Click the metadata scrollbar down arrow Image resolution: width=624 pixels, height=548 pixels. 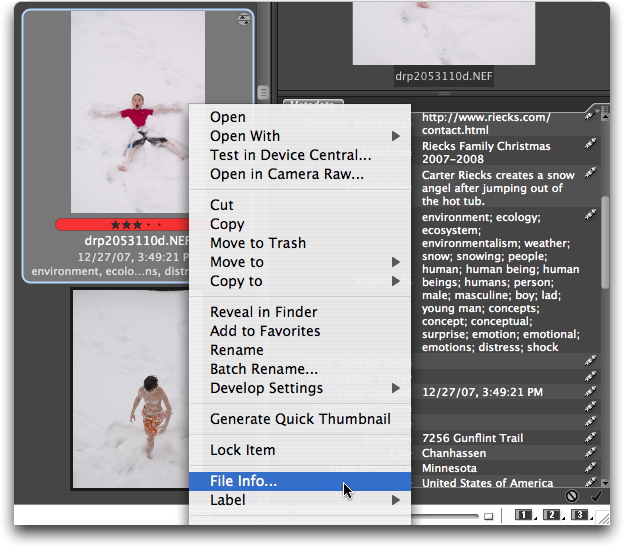(x=605, y=483)
